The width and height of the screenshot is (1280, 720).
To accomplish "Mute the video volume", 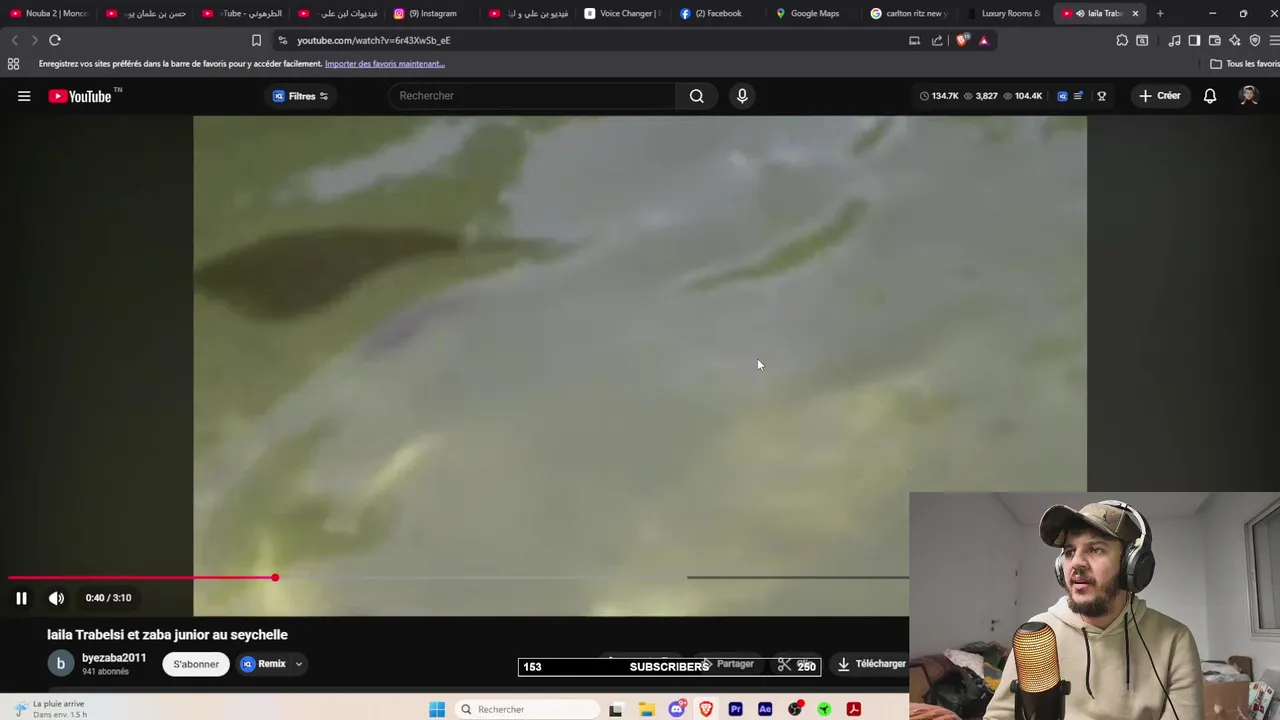I will point(56,598).
